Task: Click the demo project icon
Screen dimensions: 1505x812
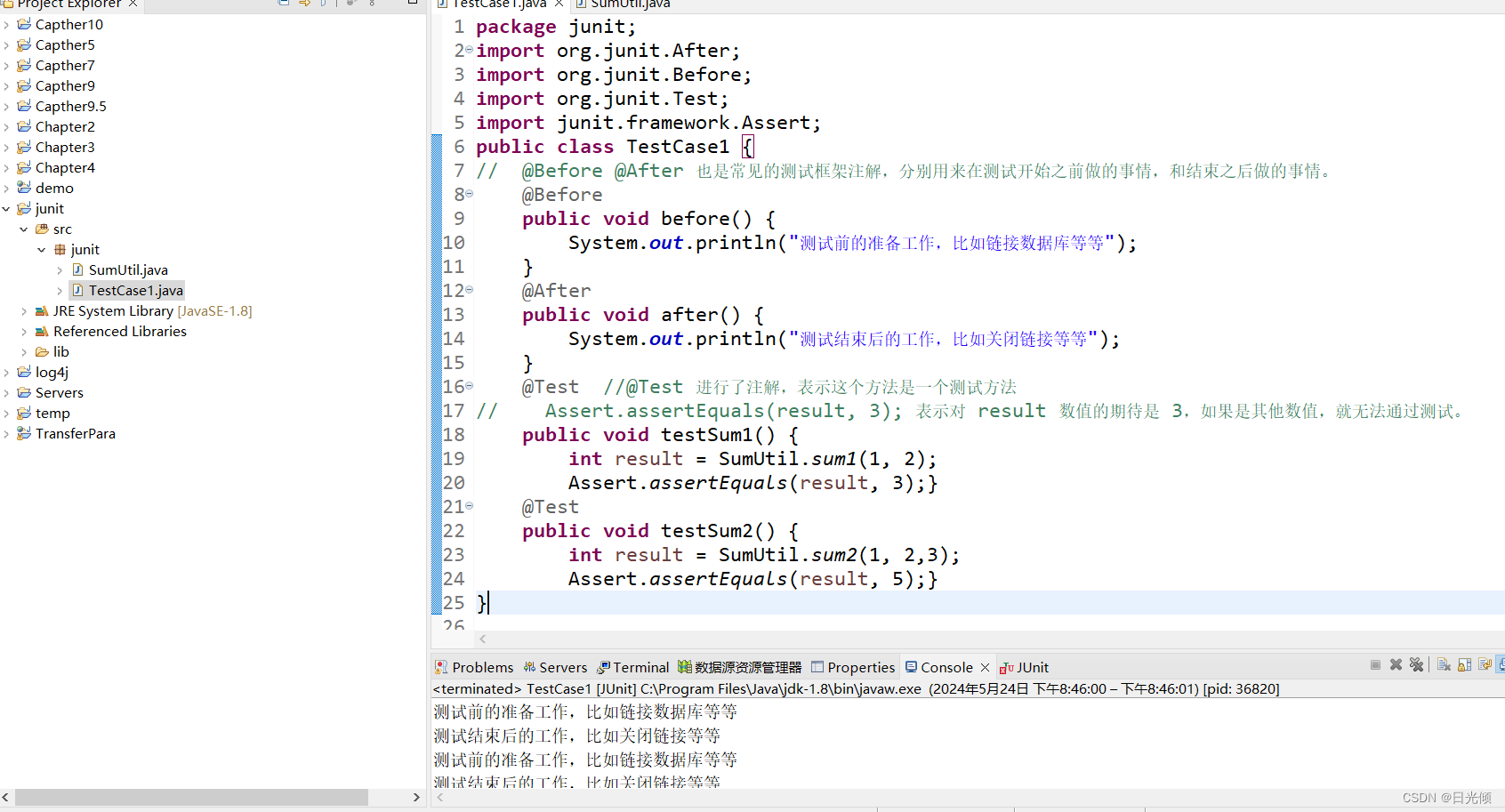Action: [x=24, y=188]
